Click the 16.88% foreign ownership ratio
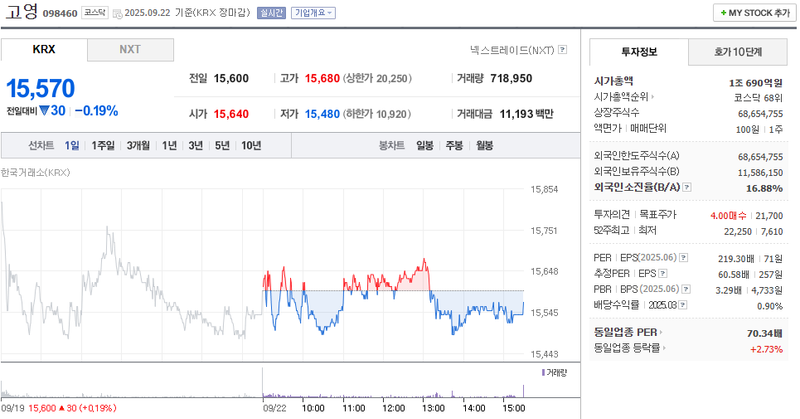This screenshot has height=419, width=800. [x=764, y=188]
